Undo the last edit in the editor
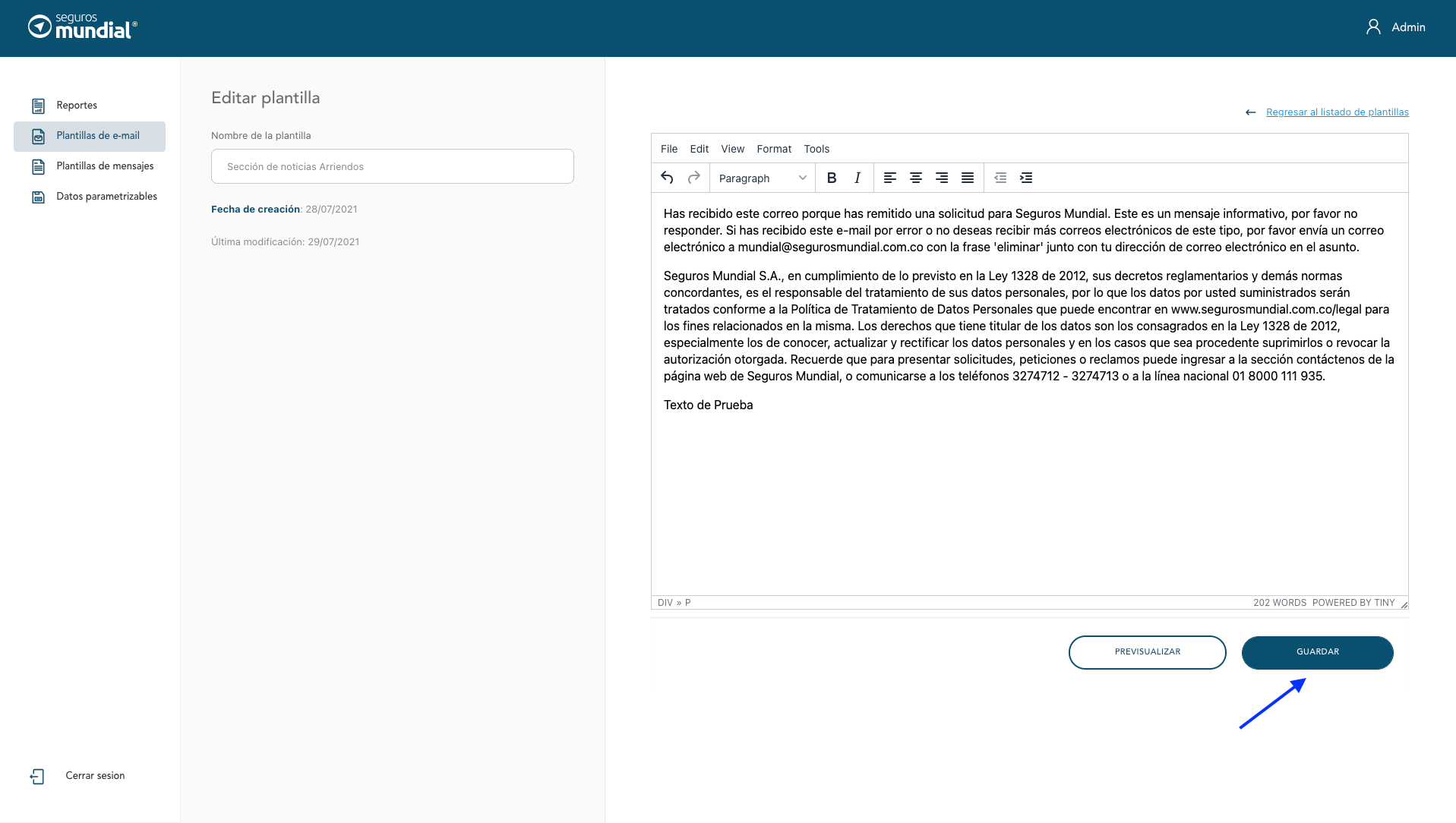The width and height of the screenshot is (1456, 823). pyautogui.click(x=667, y=178)
